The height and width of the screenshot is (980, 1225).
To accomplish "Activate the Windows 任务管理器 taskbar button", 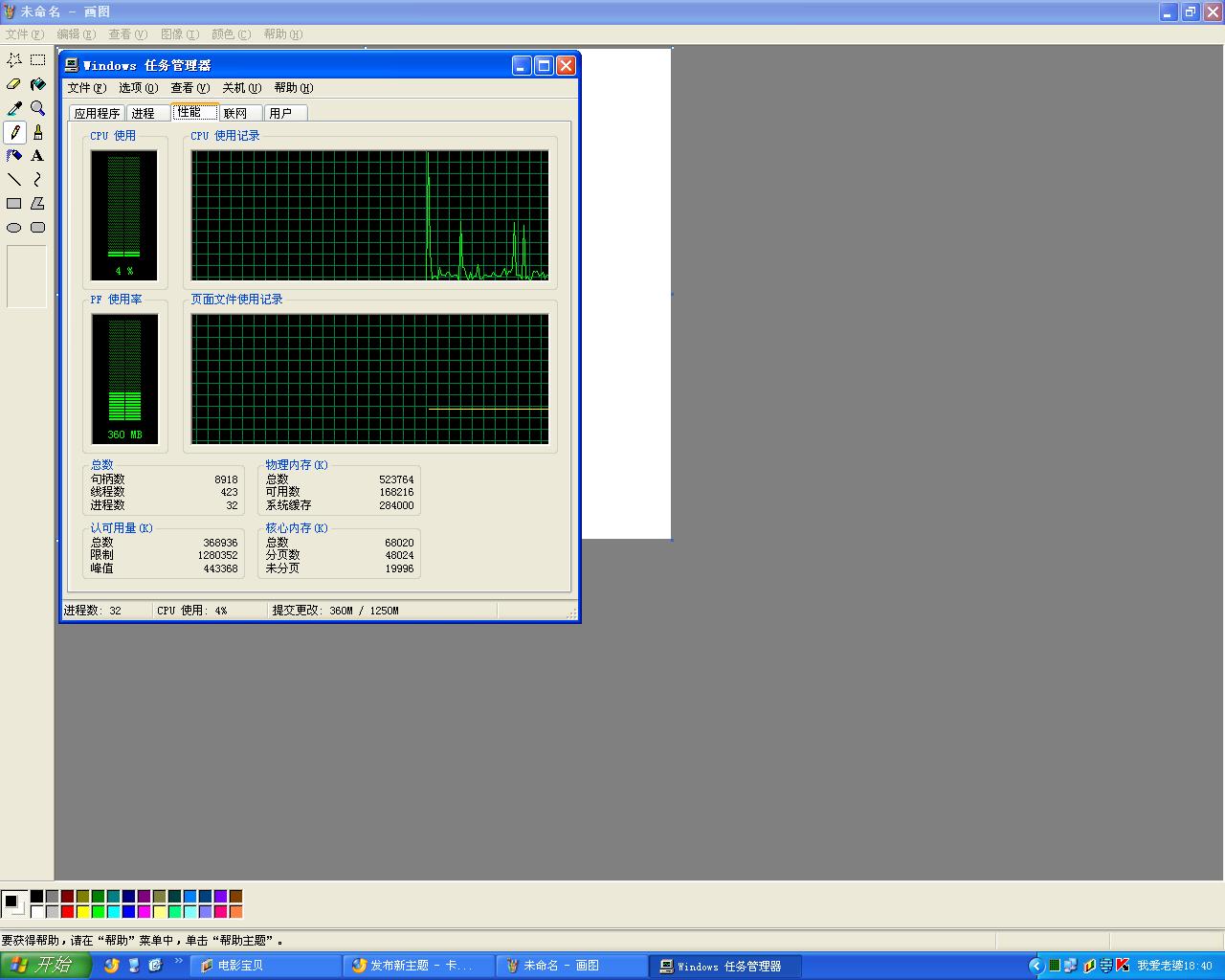I will coord(724,966).
